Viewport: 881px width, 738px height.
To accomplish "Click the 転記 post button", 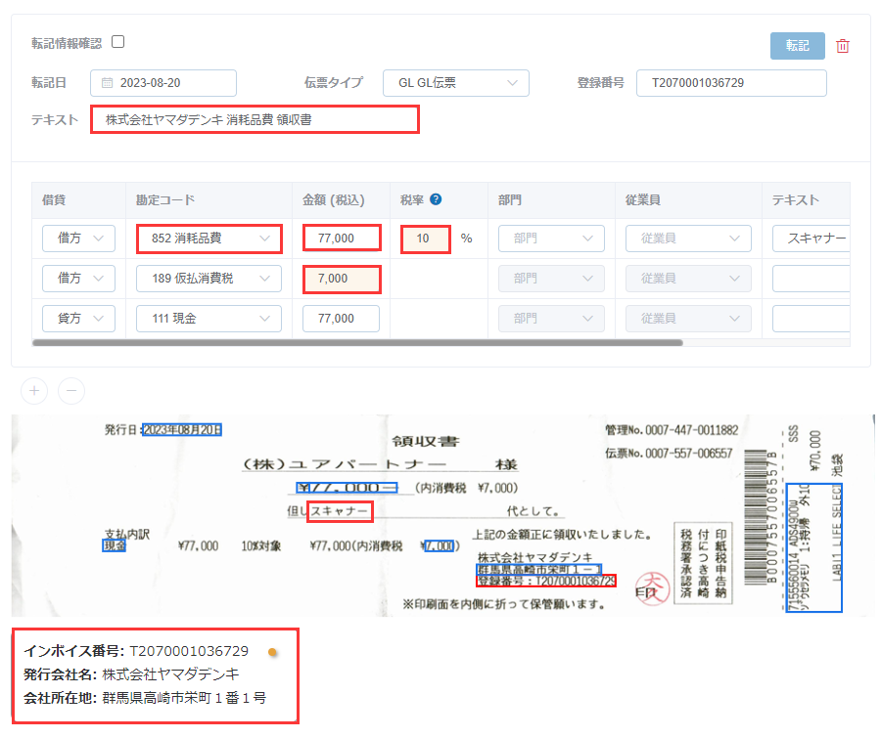I will [797, 46].
